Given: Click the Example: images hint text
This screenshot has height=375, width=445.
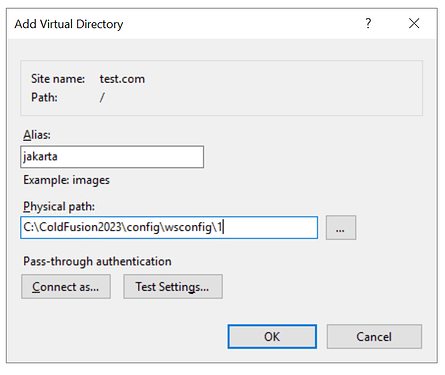Looking at the screenshot, I should point(66,180).
